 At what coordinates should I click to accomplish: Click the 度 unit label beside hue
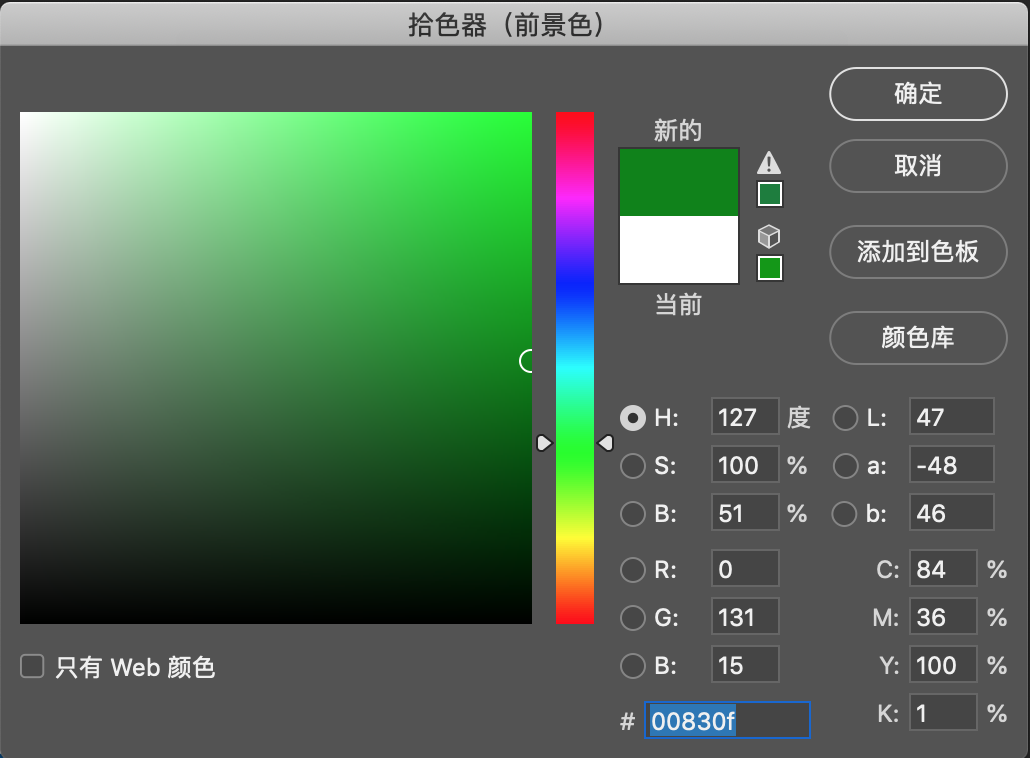click(799, 417)
